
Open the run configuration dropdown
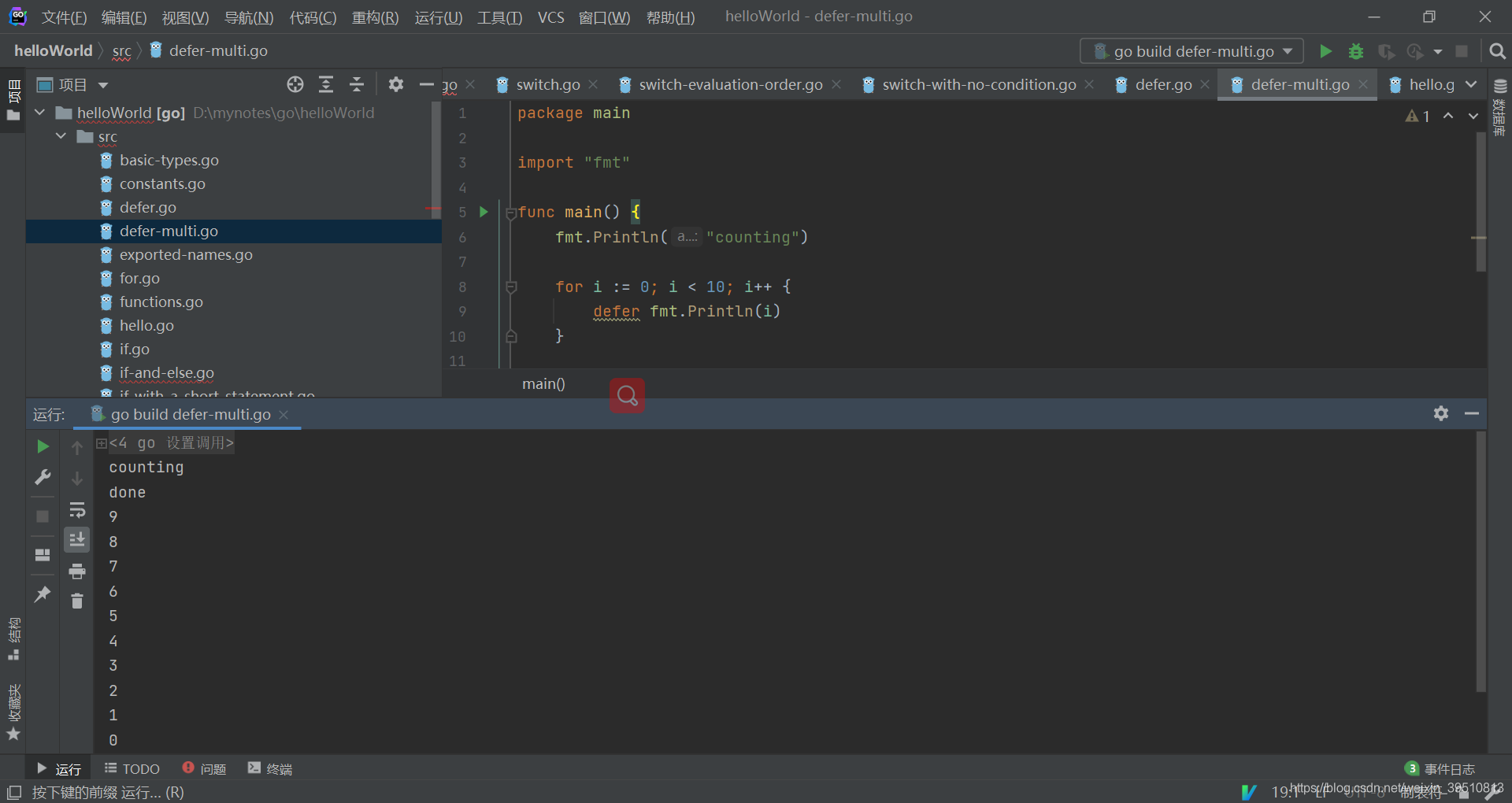point(1191,51)
